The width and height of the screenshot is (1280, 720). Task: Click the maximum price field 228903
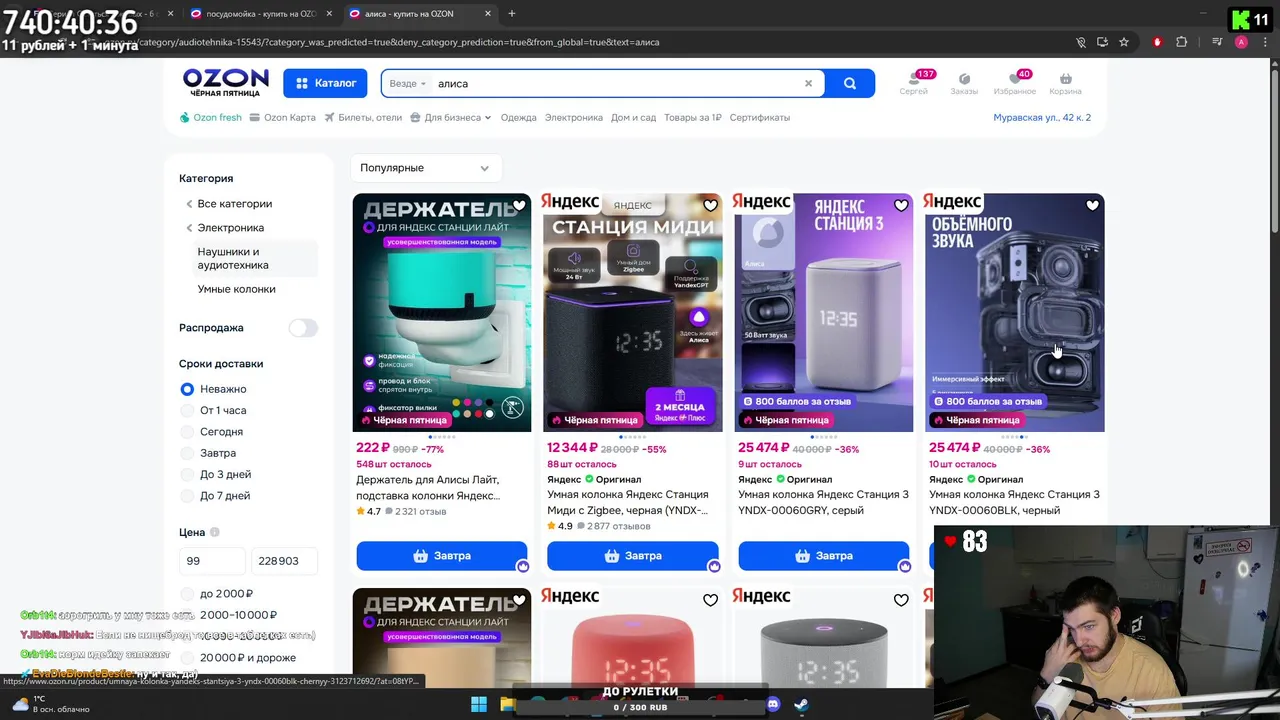click(x=284, y=561)
